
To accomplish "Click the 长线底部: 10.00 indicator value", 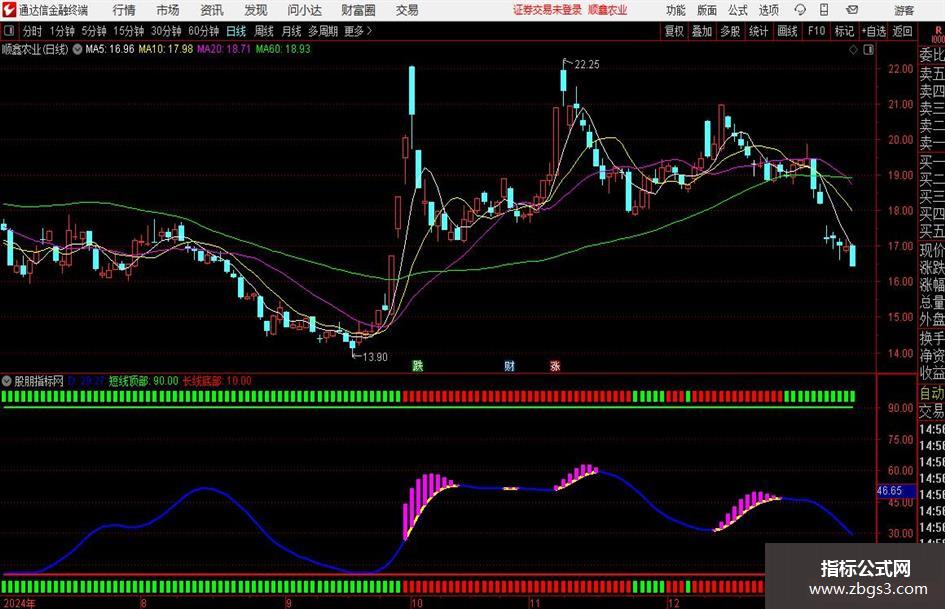I will [x=217, y=381].
